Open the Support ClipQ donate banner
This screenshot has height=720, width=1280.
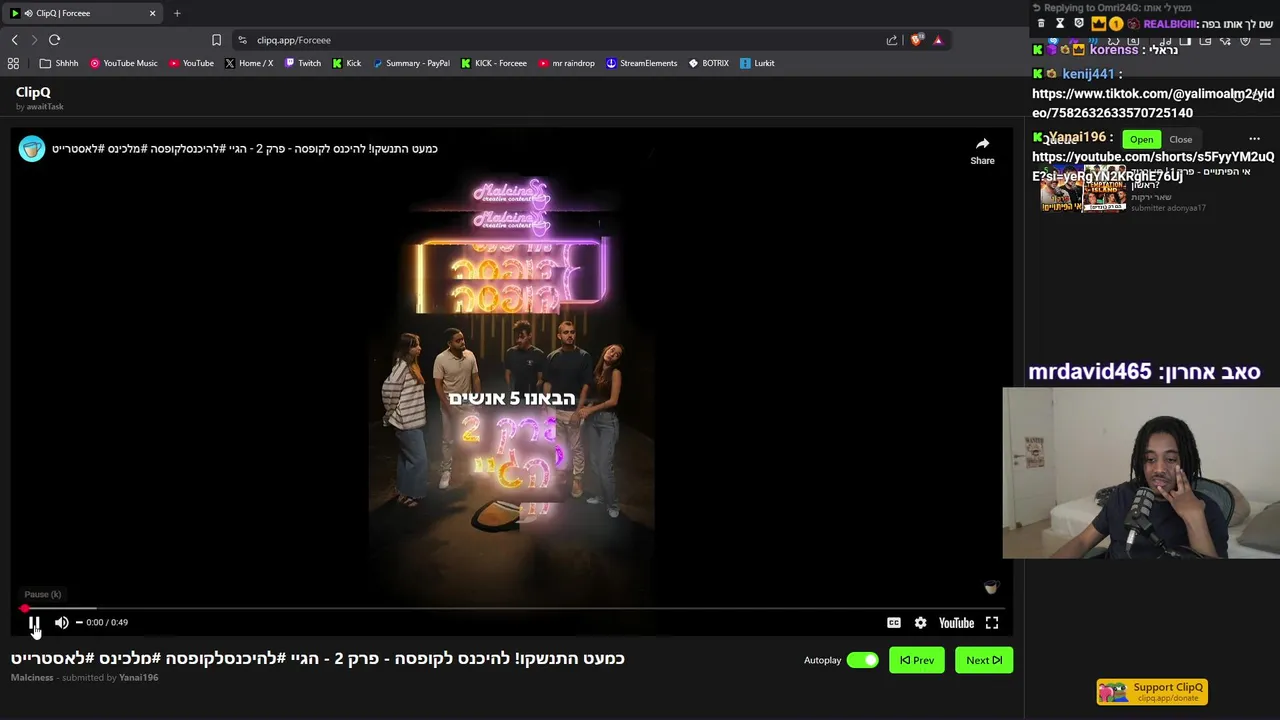click(x=1152, y=692)
